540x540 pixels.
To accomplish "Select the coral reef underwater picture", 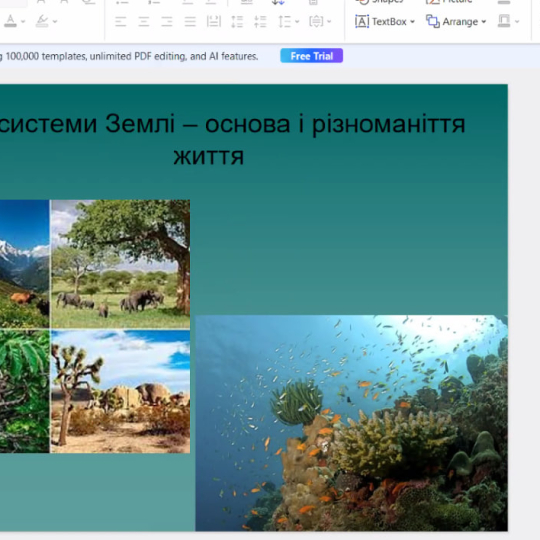I will 351,423.
